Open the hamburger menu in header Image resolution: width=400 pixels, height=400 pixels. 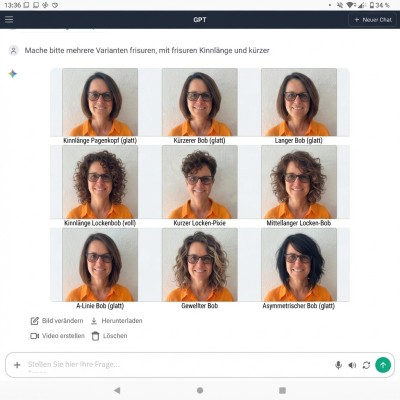coord(9,20)
